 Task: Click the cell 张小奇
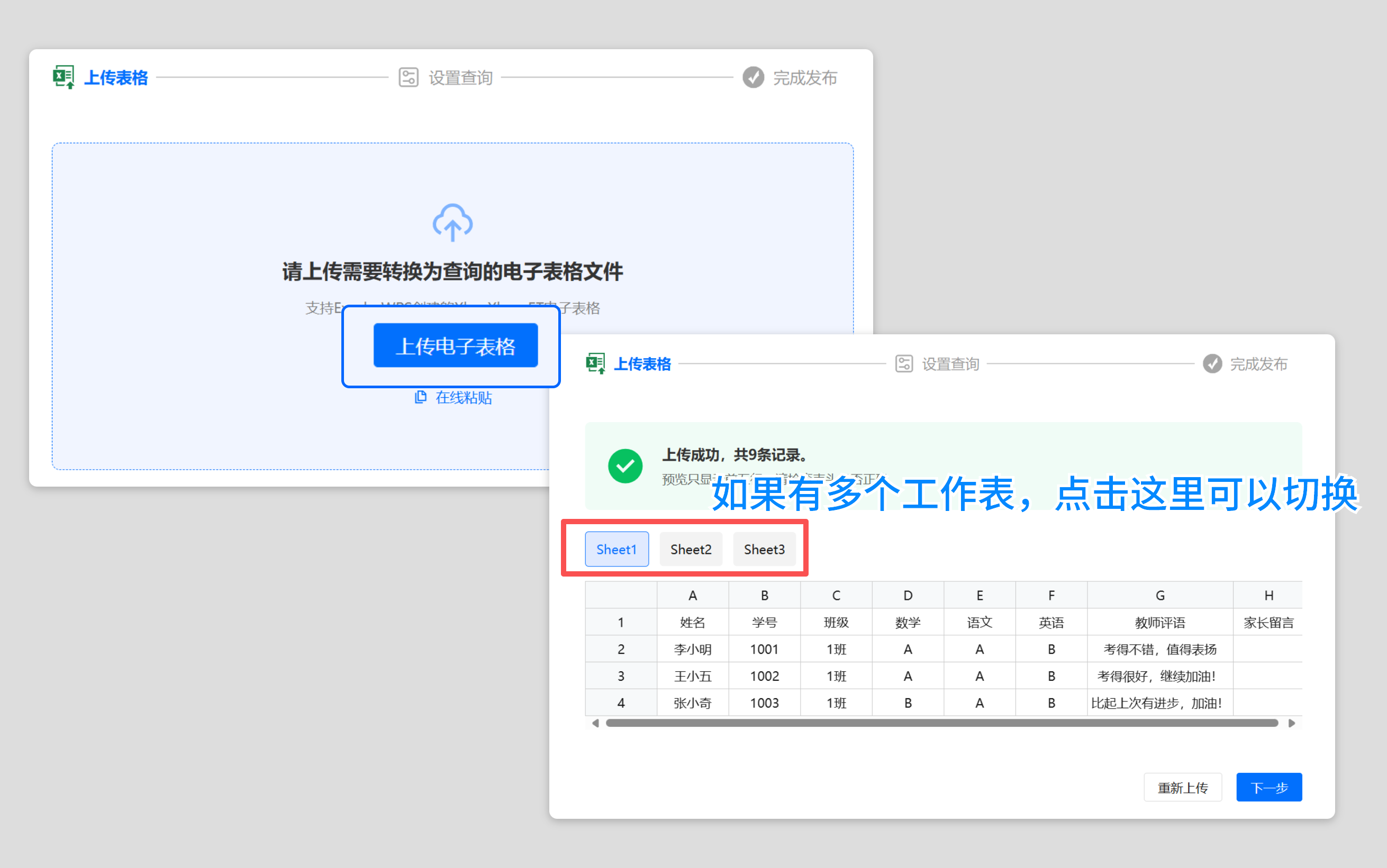(693, 703)
